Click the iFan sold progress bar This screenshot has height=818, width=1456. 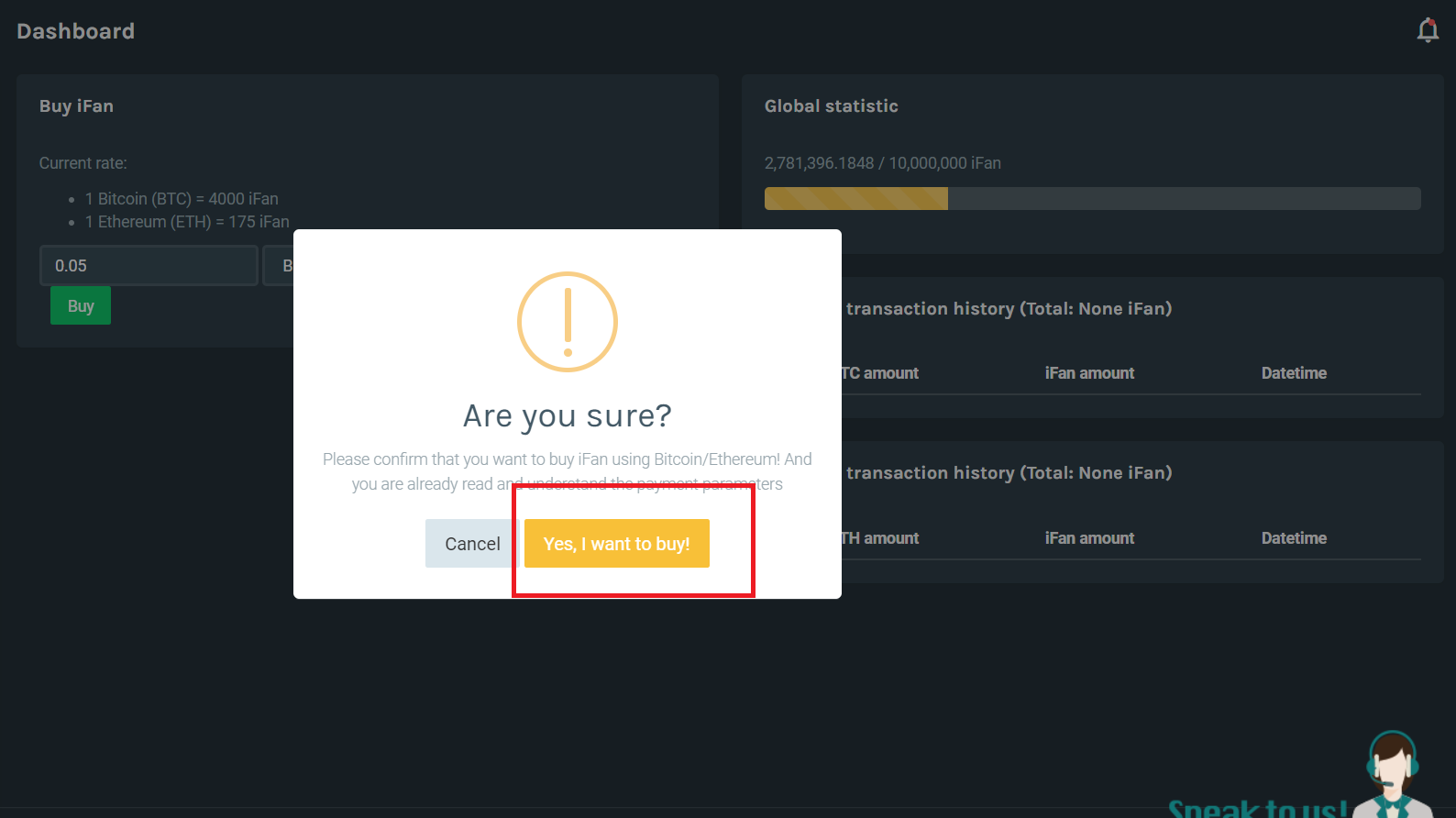pos(1092,199)
